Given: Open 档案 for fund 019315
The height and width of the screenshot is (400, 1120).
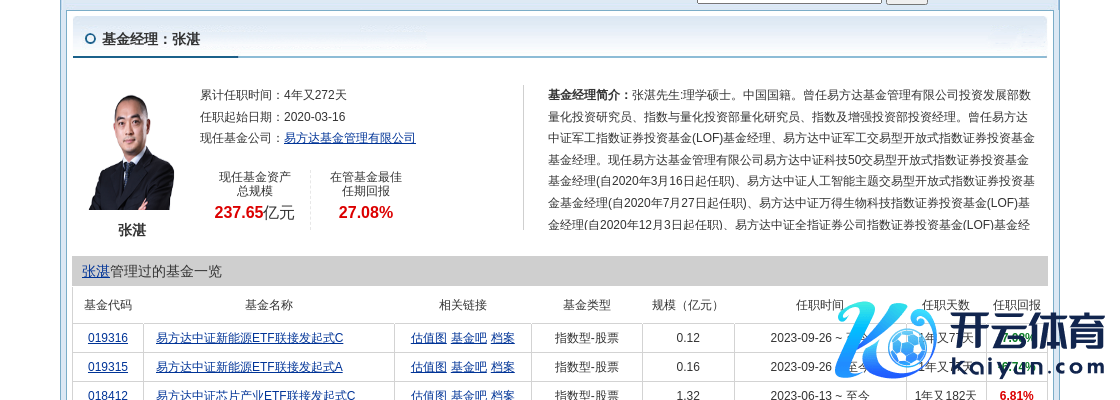Looking at the screenshot, I should click(x=502, y=367).
